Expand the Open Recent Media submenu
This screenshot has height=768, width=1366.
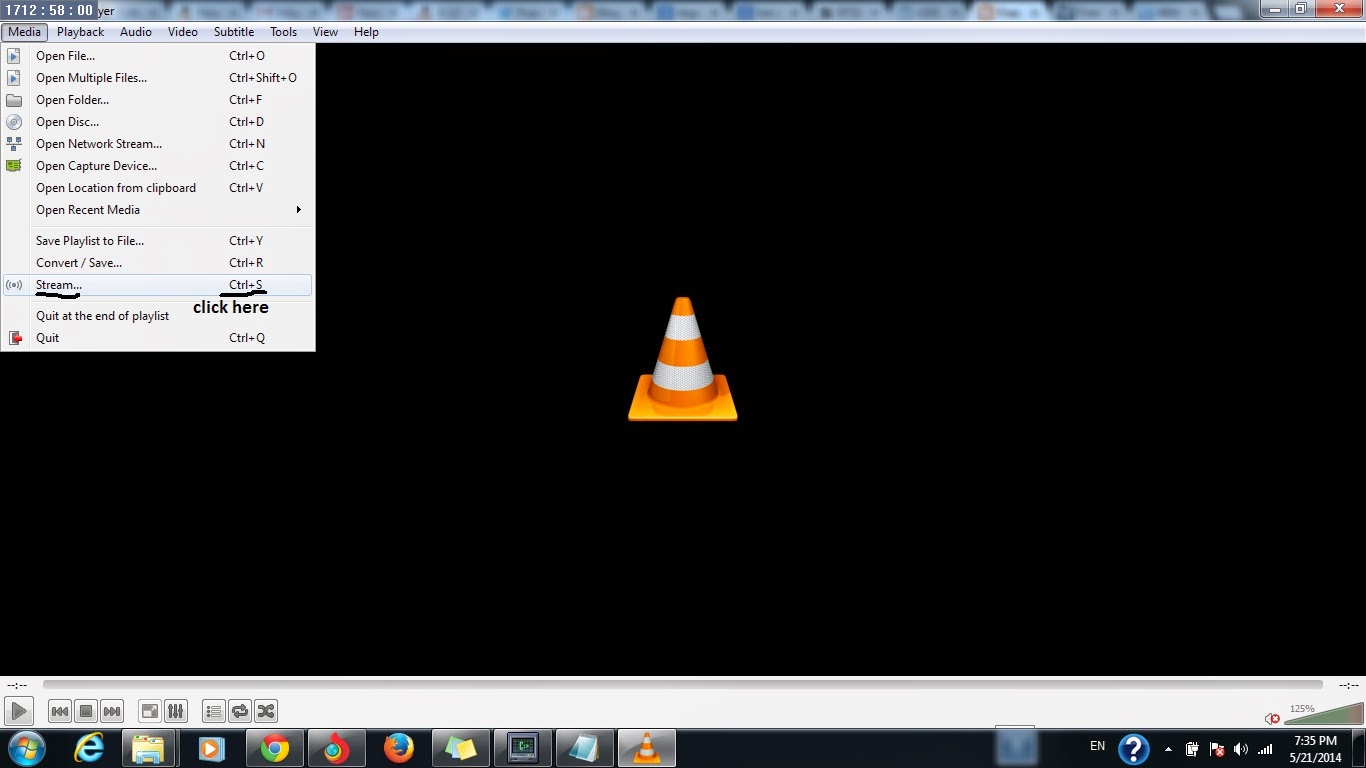(88, 210)
